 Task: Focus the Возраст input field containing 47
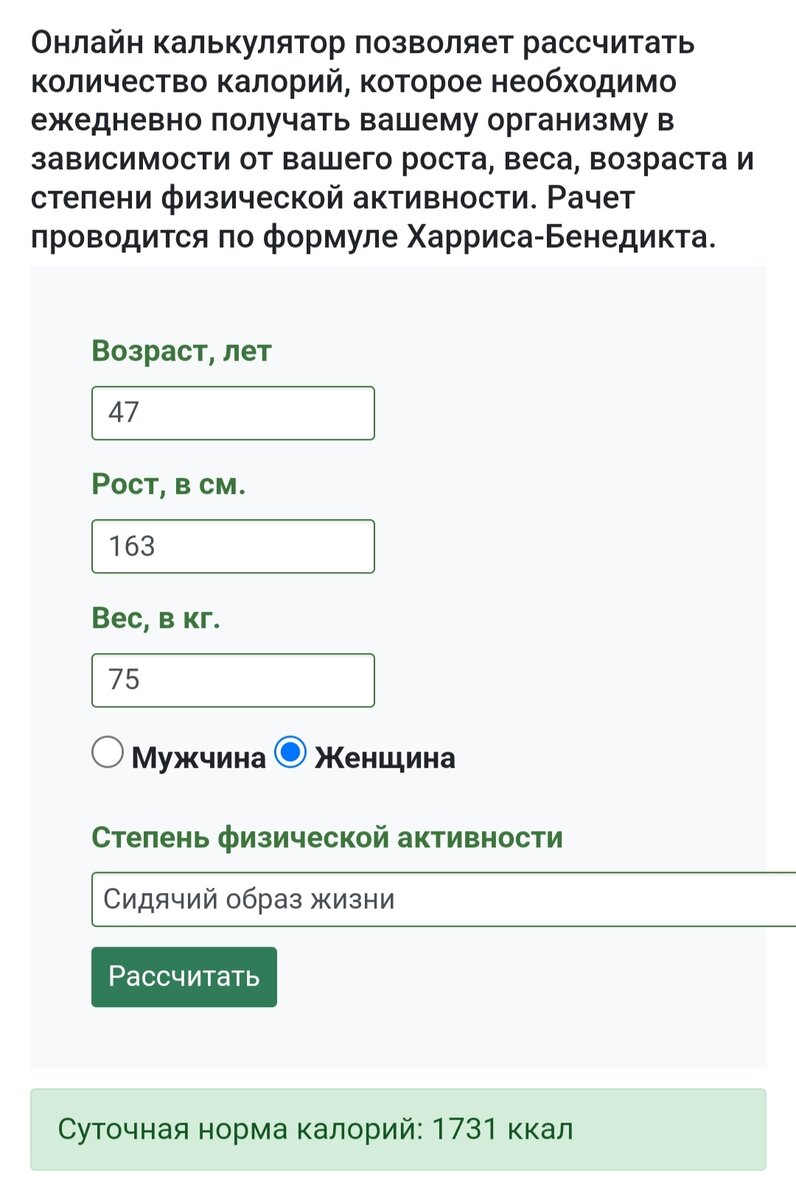[x=233, y=413]
